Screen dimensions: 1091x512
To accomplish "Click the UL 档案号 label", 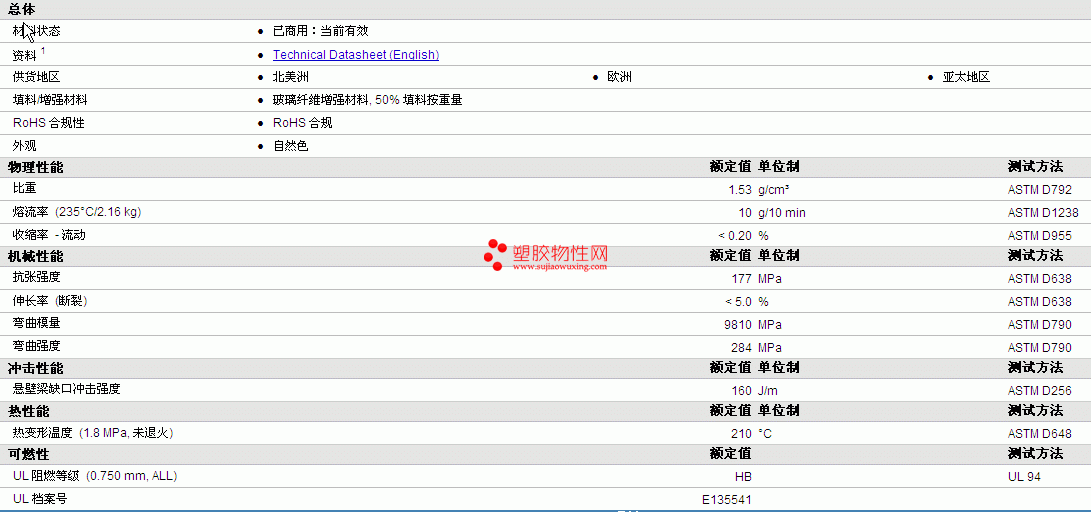I will point(40,499).
